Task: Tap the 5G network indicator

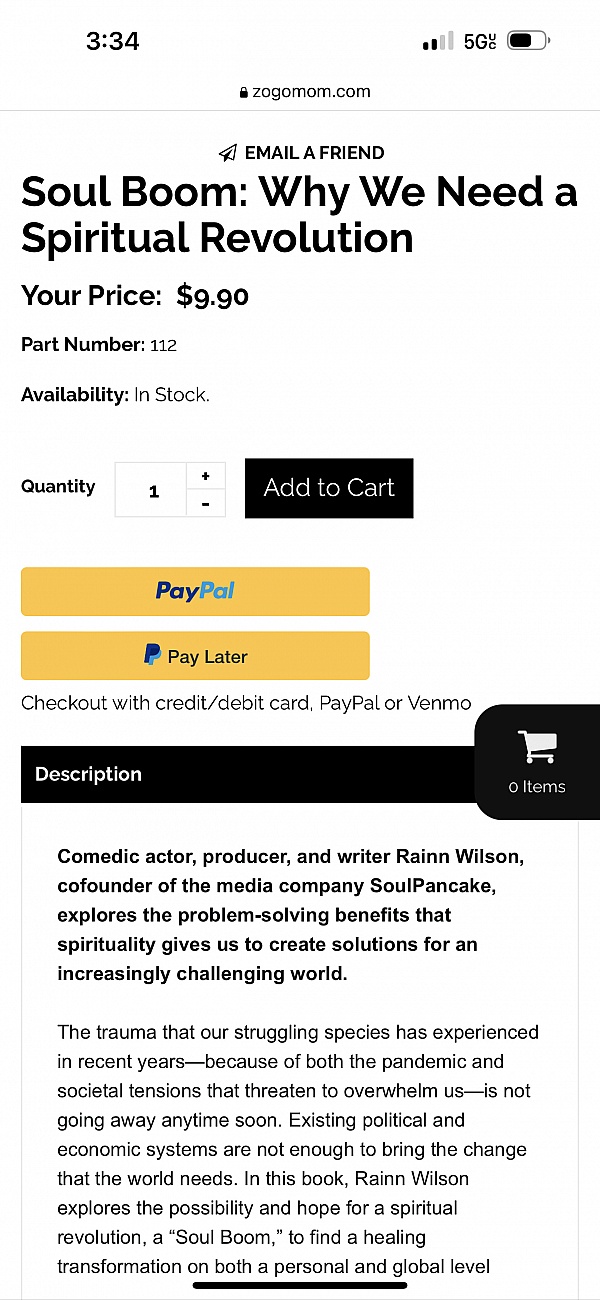Action: pyautogui.click(x=479, y=42)
